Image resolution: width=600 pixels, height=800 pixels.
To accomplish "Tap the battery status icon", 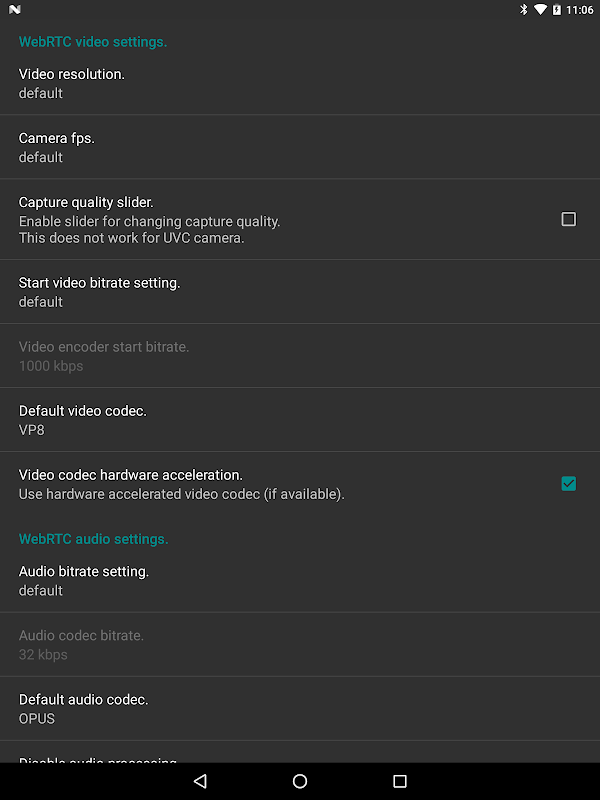I will point(556,10).
